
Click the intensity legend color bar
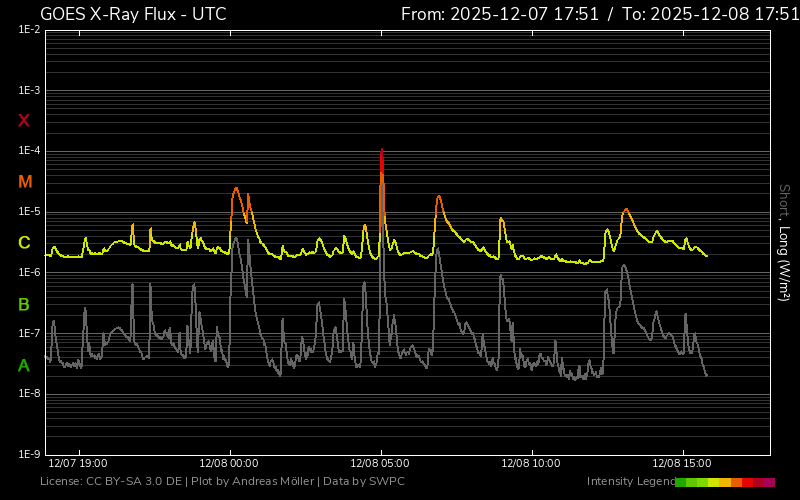pos(725,482)
